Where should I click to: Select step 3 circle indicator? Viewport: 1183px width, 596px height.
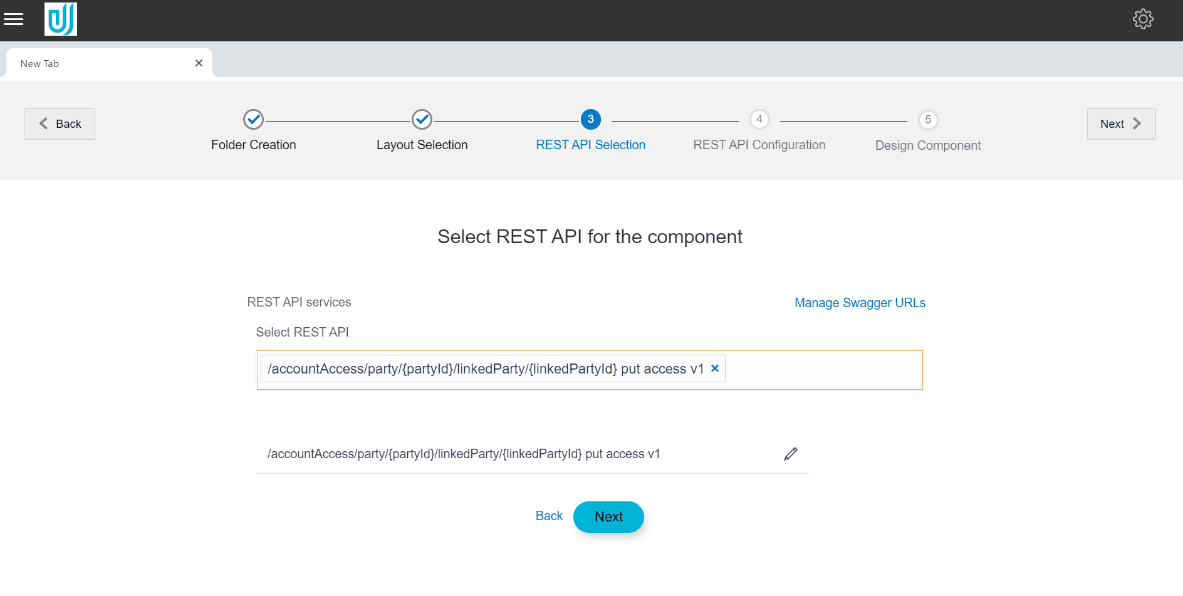(591, 119)
